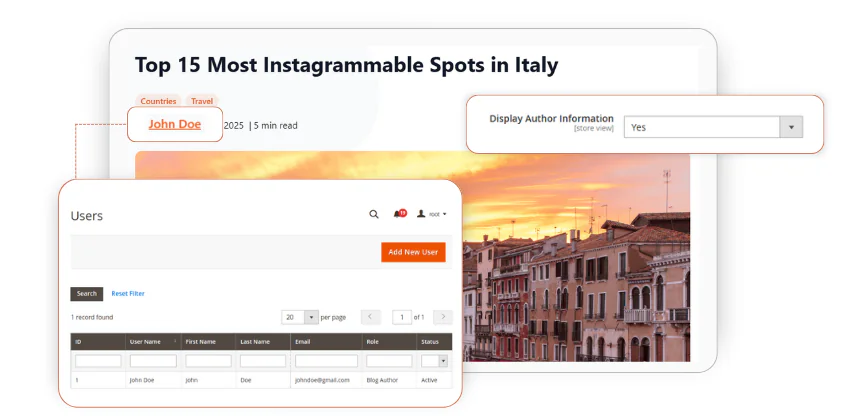850x420 pixels.
Task: Open the John Doe author link
Action: pos(175,125)
